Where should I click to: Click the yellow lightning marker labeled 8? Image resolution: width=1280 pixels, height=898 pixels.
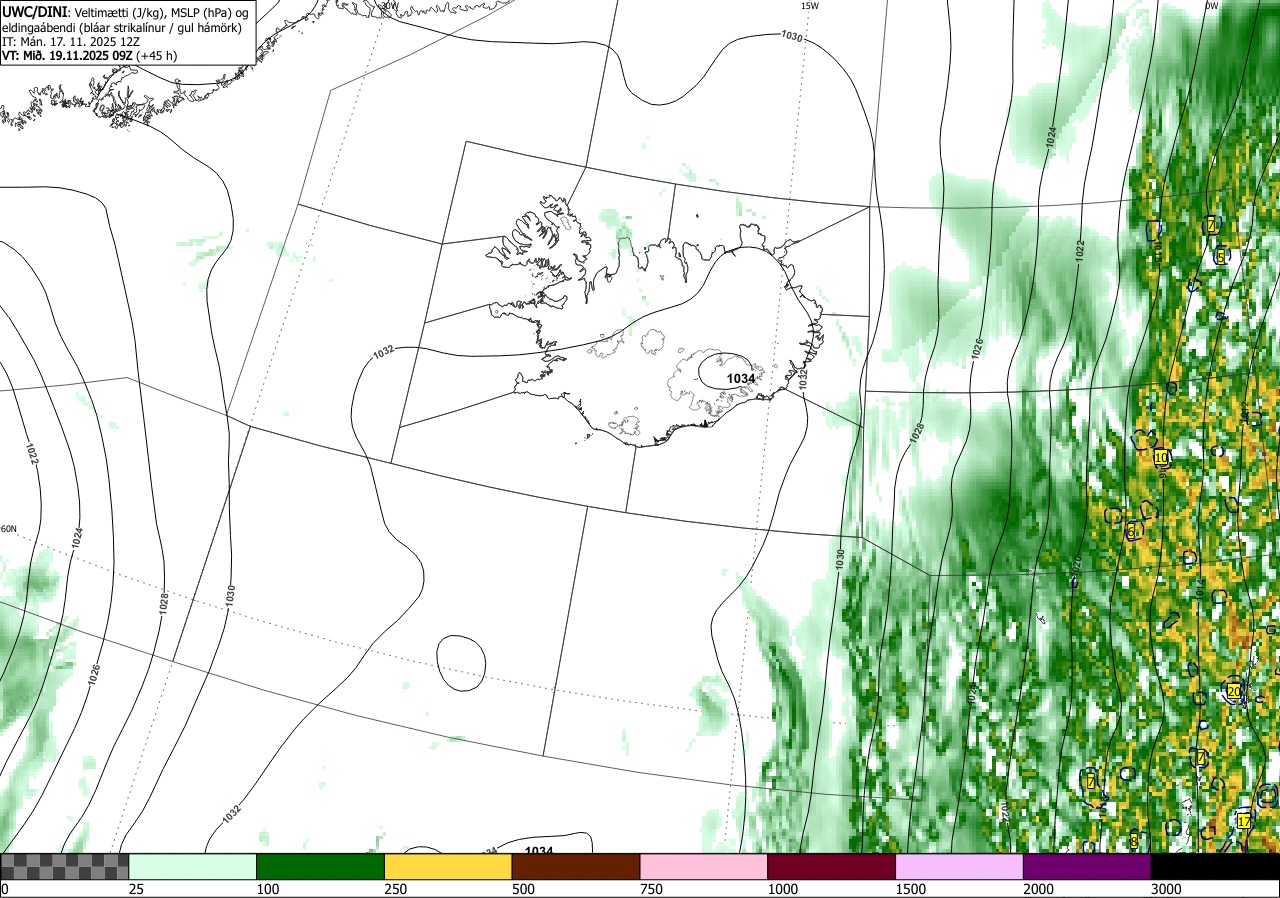(x=1134, y=842)
